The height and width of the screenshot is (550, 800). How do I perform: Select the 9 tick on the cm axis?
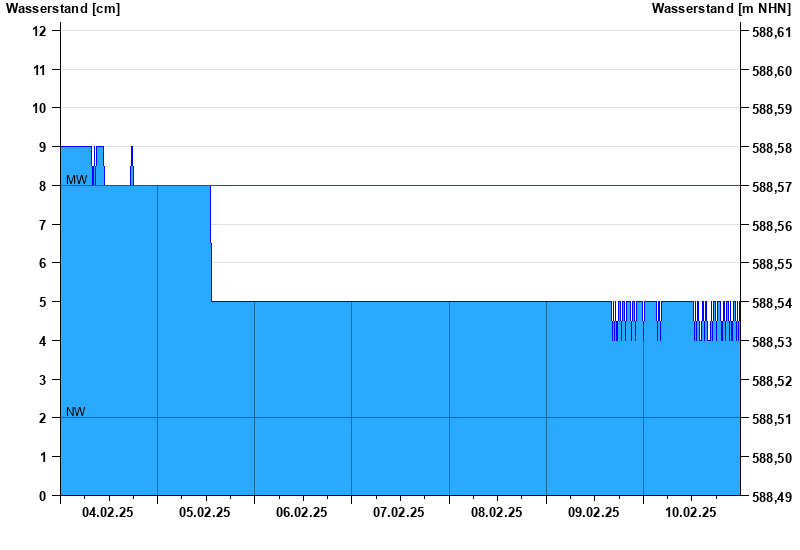tap(43, 147)
